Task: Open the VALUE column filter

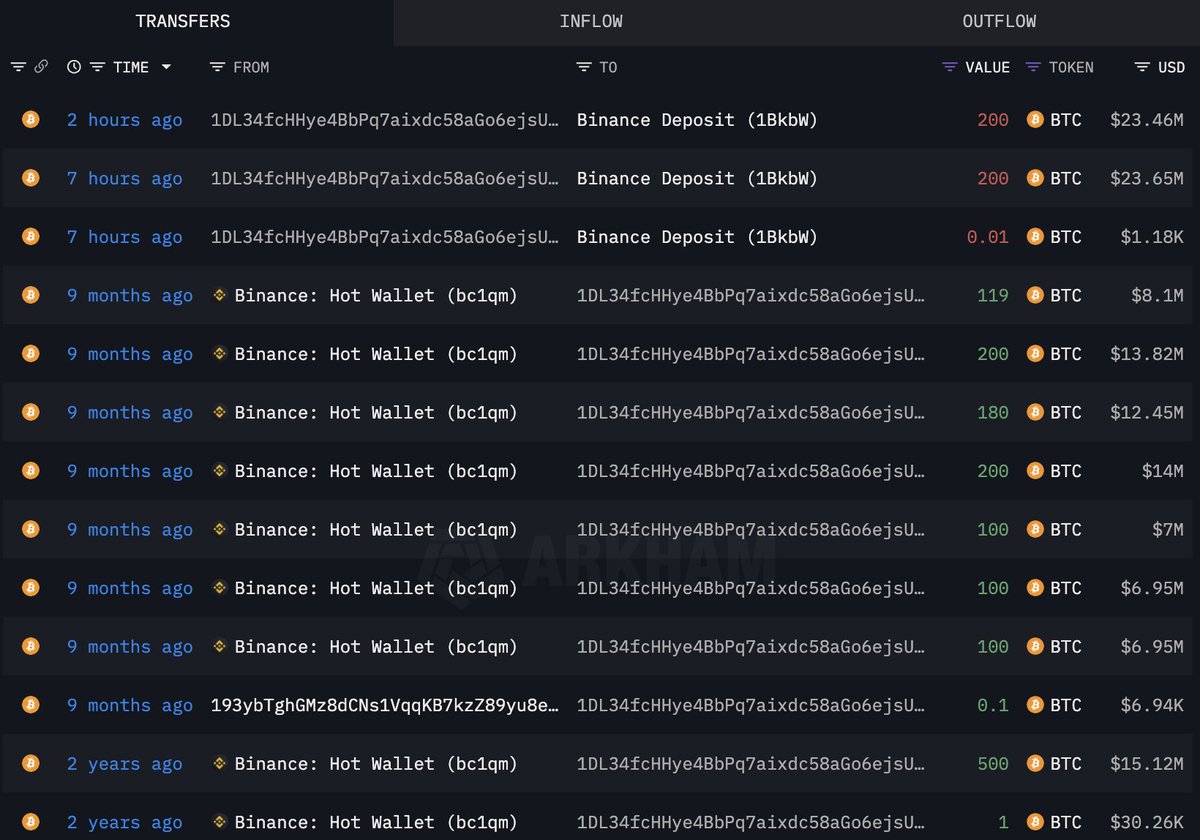Action: (950, 67)
